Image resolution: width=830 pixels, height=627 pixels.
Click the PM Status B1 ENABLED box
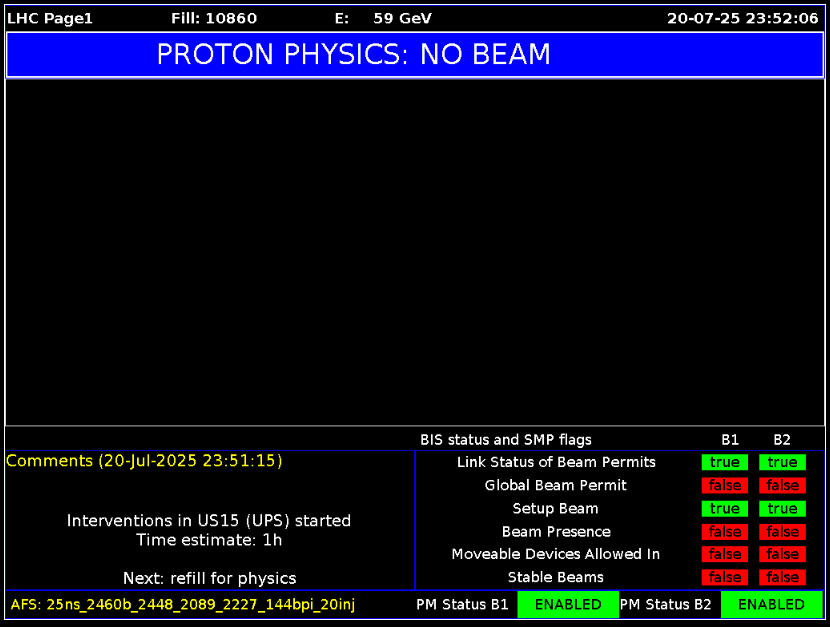point(567,605)
